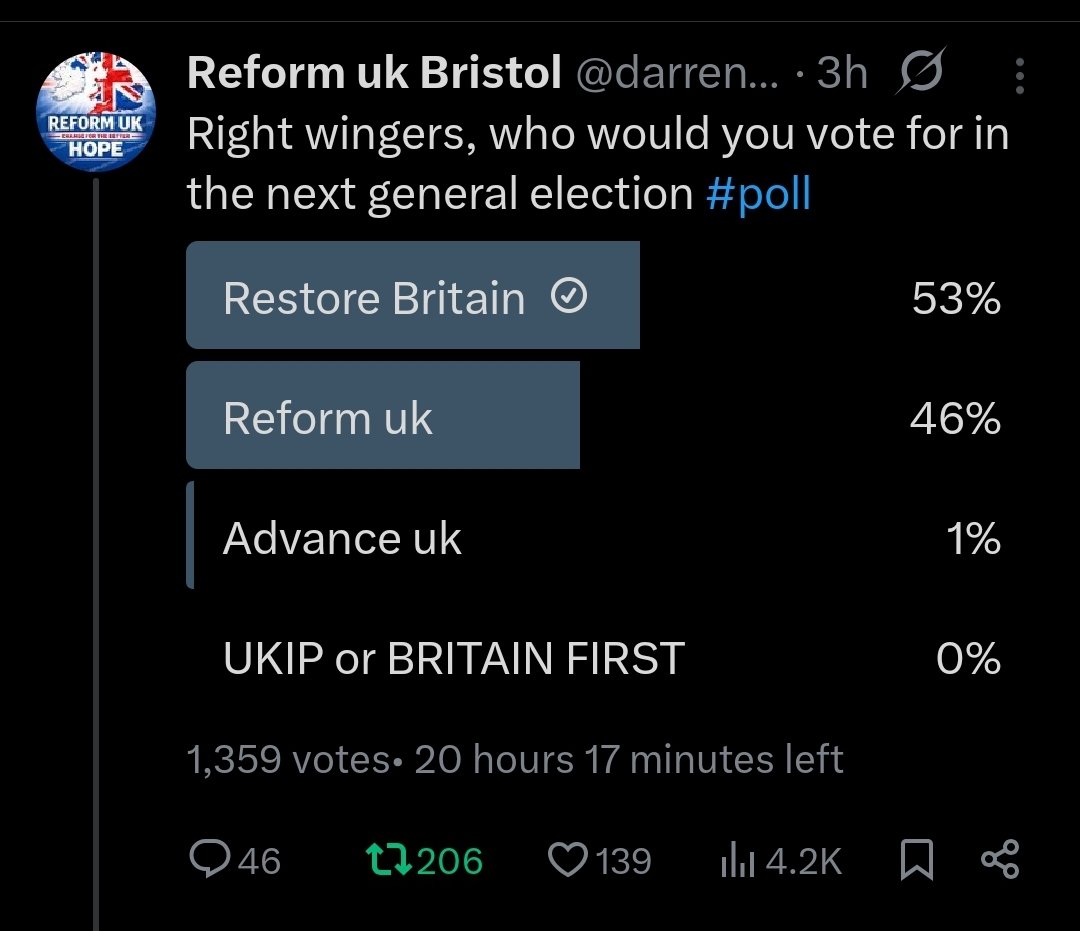Open the #poll hashtag link
This screenshot has height=931, width=1080.
pyautogui.click(x=758, y=194)
